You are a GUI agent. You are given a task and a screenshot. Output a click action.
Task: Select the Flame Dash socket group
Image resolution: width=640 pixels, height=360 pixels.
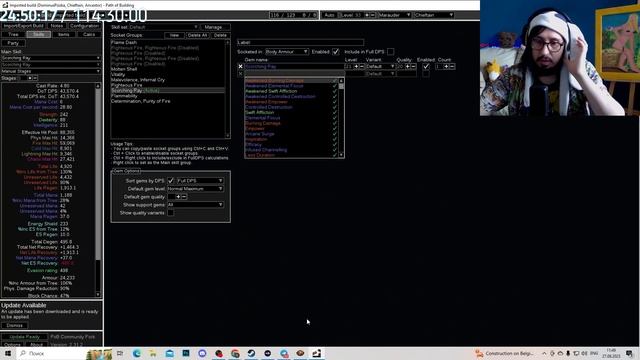click(167, 42)
